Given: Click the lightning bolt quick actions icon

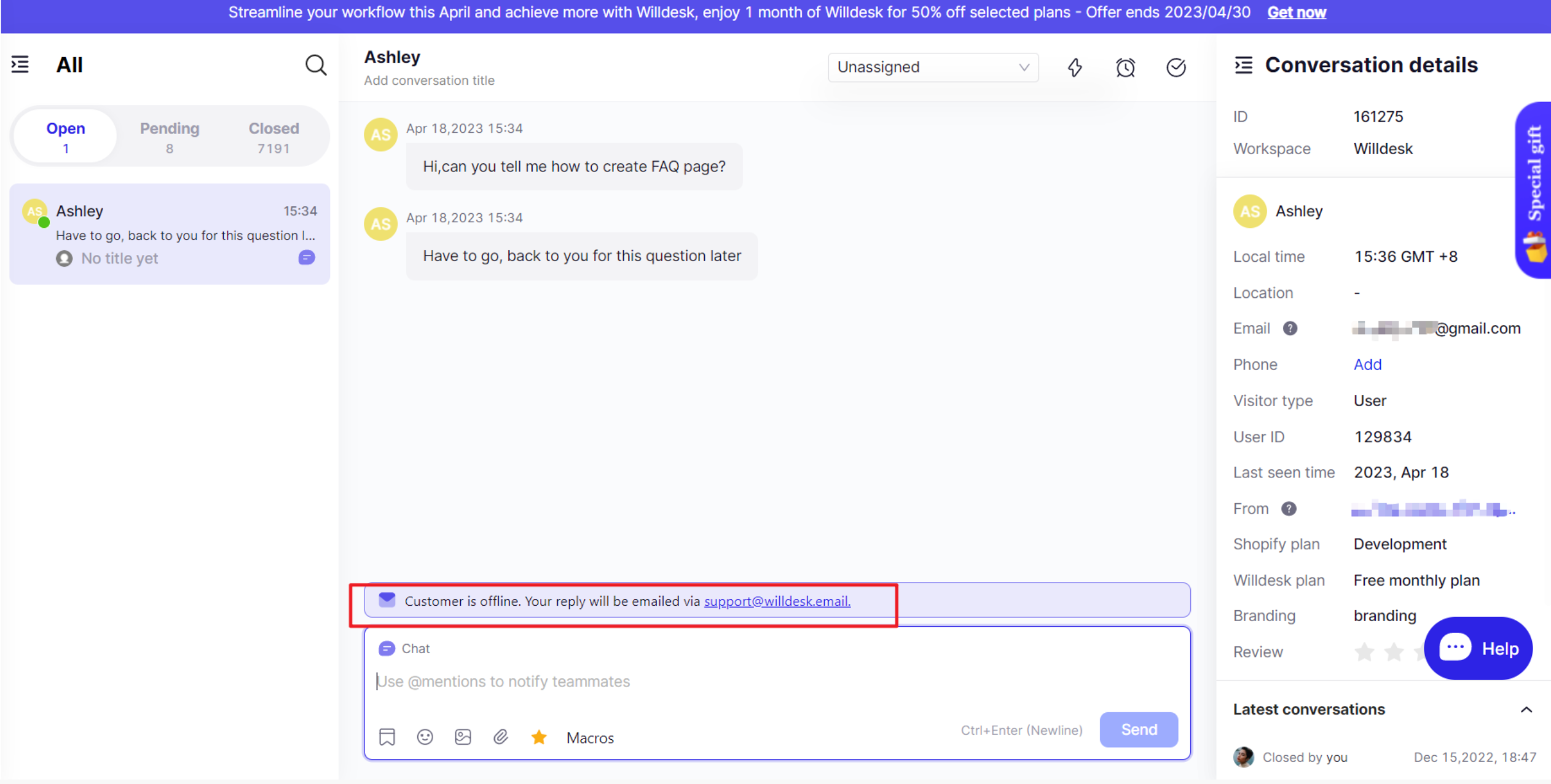Looking at the screenshot, I should pyautogui.click(x=1075, y=67).
